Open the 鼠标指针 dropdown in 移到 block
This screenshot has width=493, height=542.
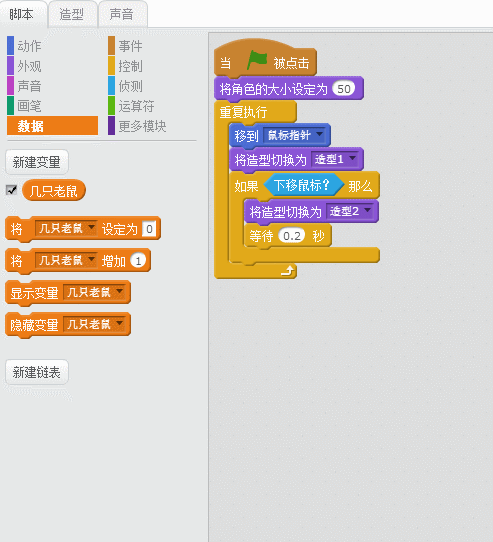[294, 135]
